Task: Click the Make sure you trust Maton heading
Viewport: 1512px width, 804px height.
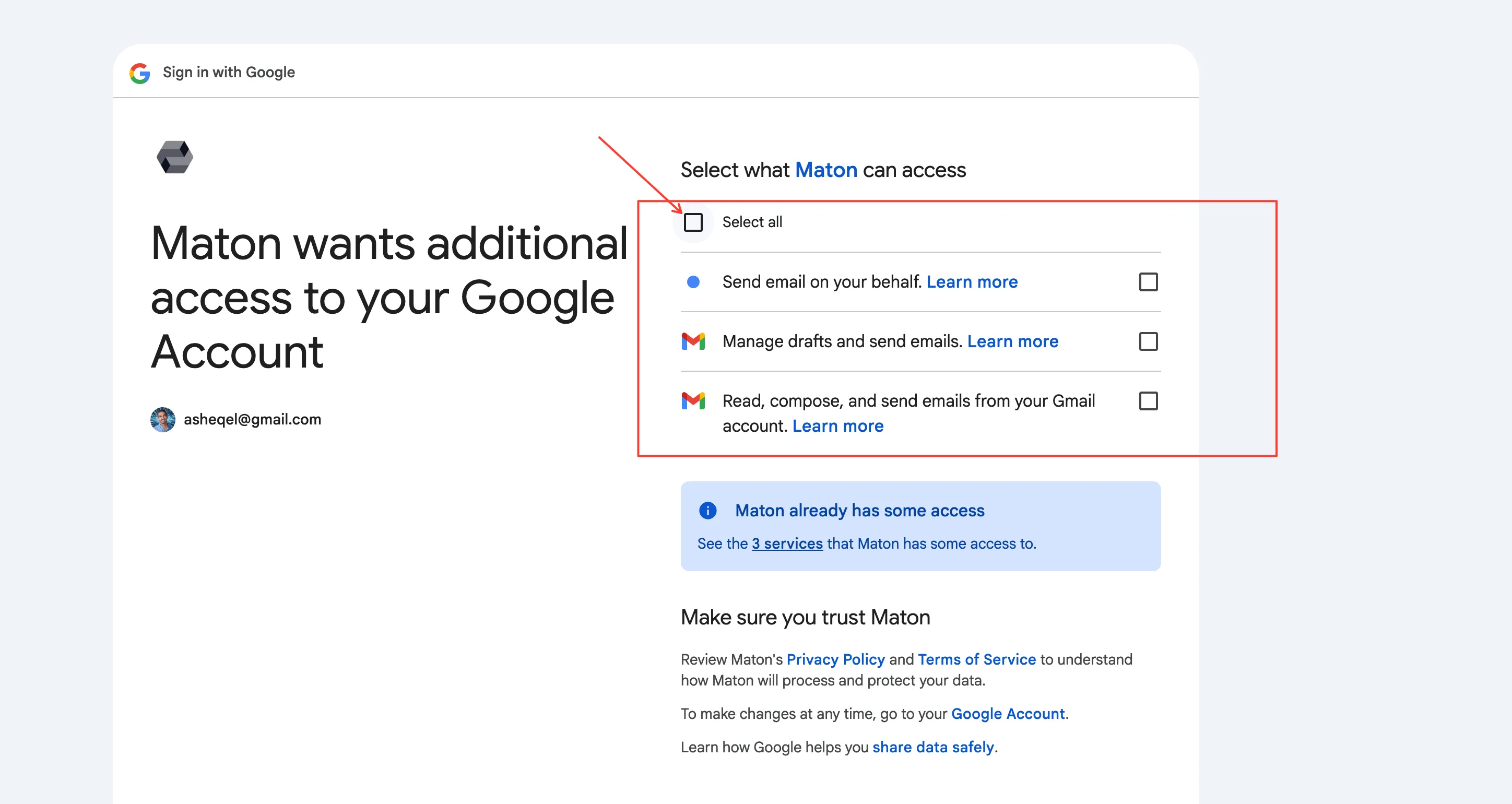Action: [x=805, y=618]
